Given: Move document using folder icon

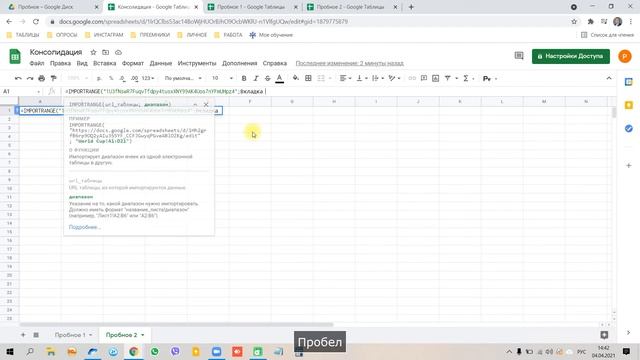Looking at the screenshot, I should click(x=105, y=52).
